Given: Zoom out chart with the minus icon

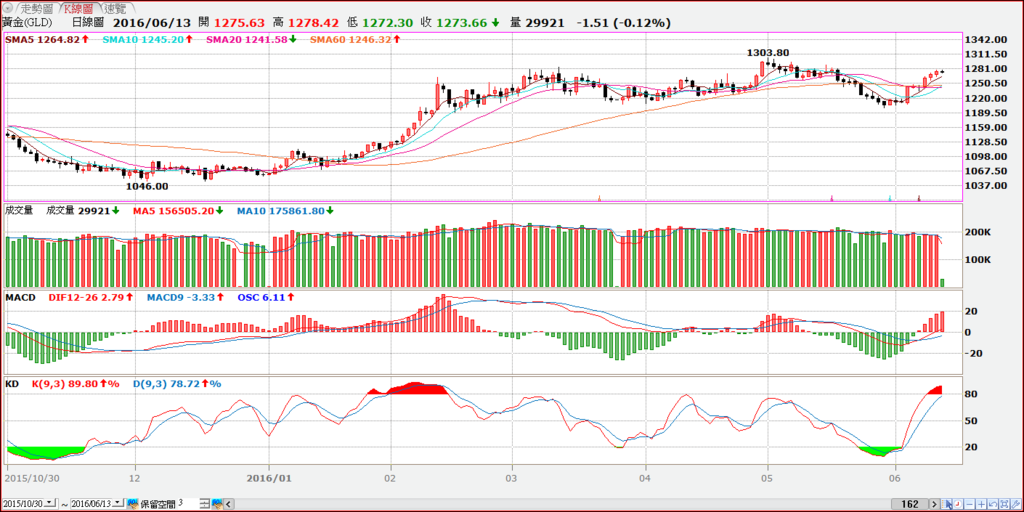Looking at the screenshot, I should 970,504.
